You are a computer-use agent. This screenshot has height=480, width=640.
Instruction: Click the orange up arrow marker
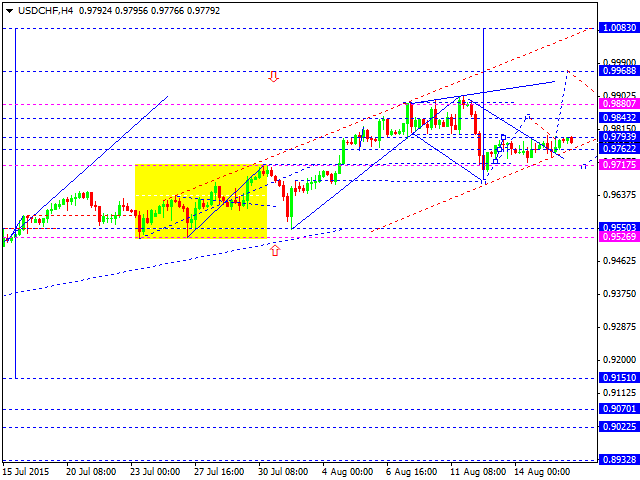[273, 250]
